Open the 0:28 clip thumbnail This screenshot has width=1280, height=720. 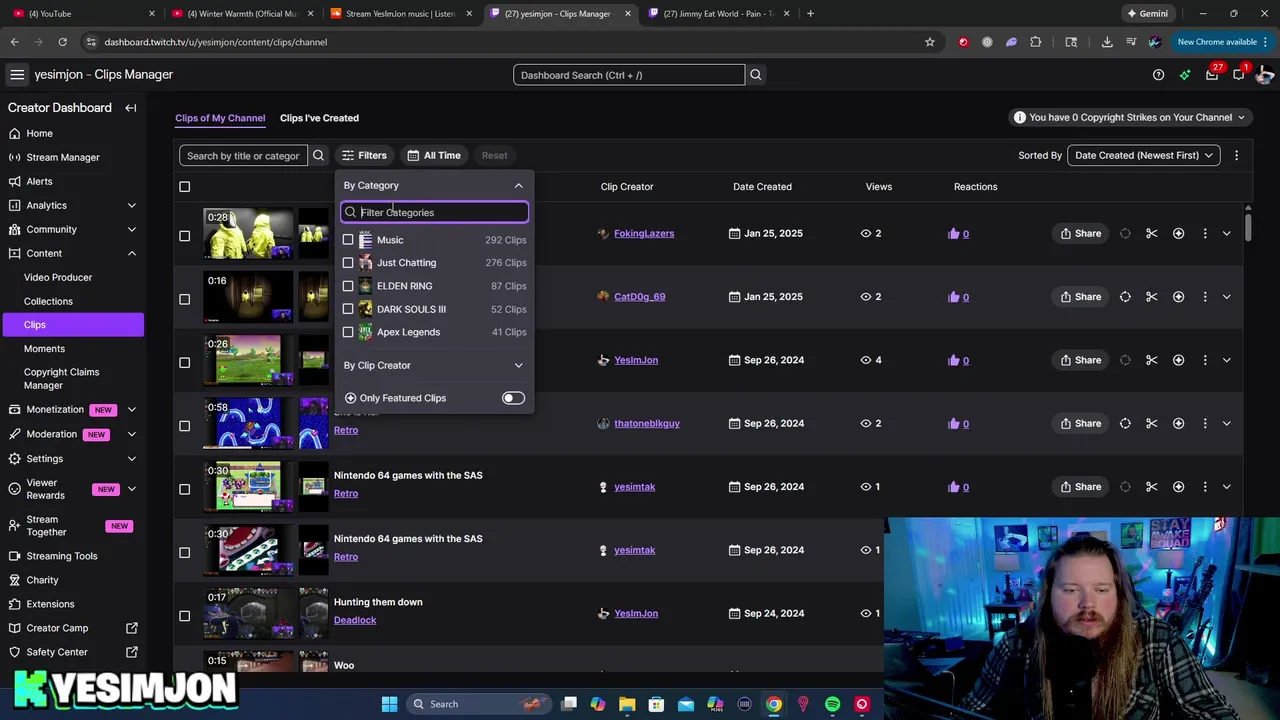(x=248, y=234)
